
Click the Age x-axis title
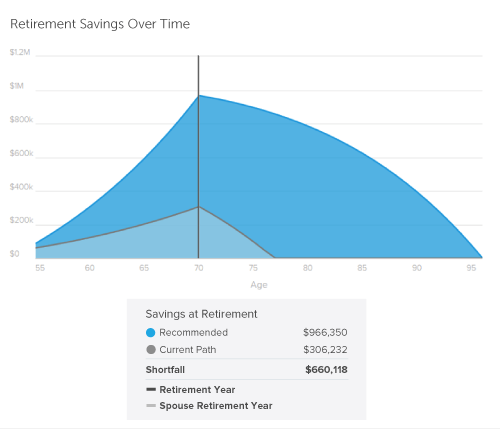(259, 285)
